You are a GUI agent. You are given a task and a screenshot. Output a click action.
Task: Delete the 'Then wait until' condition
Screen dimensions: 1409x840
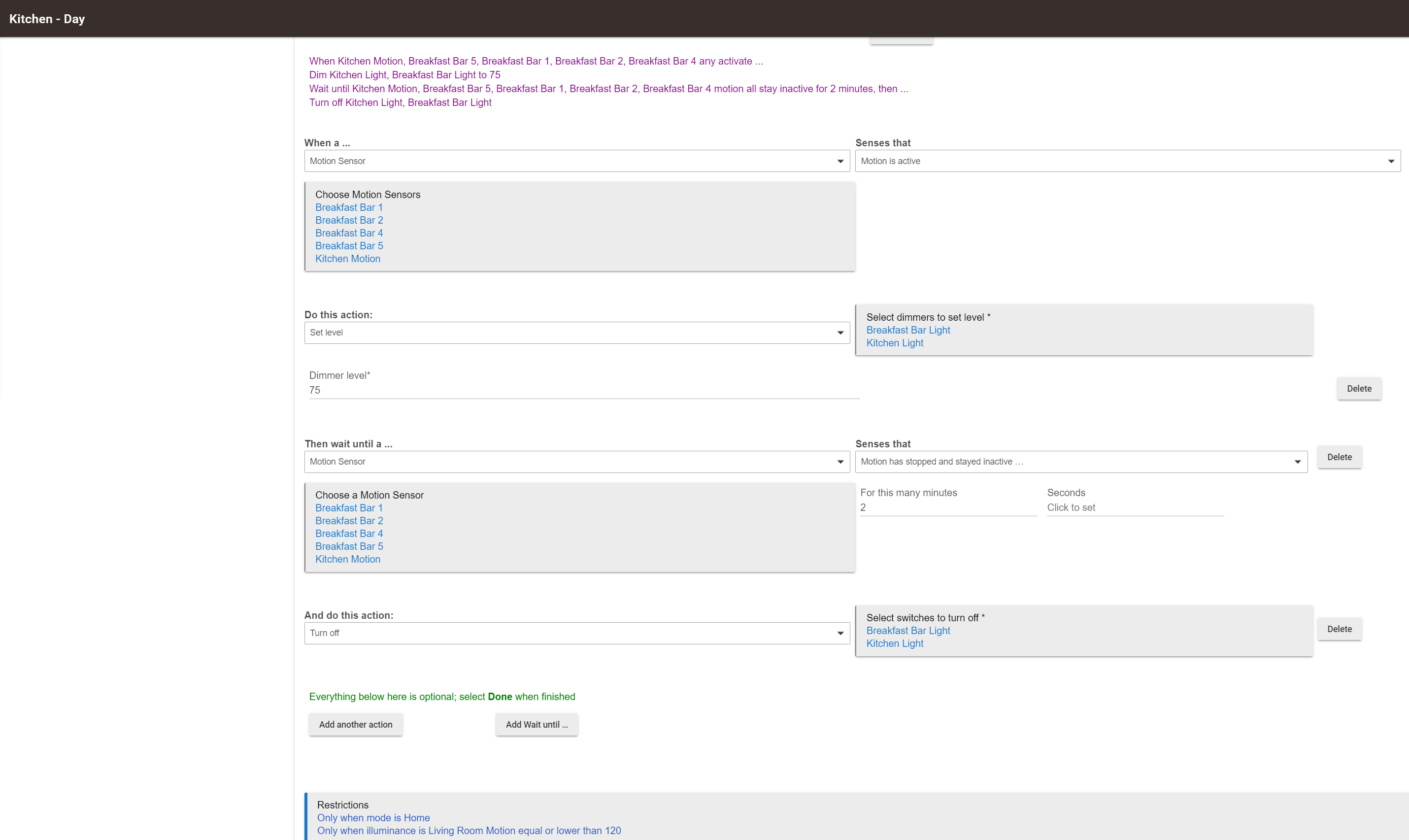1339,457
